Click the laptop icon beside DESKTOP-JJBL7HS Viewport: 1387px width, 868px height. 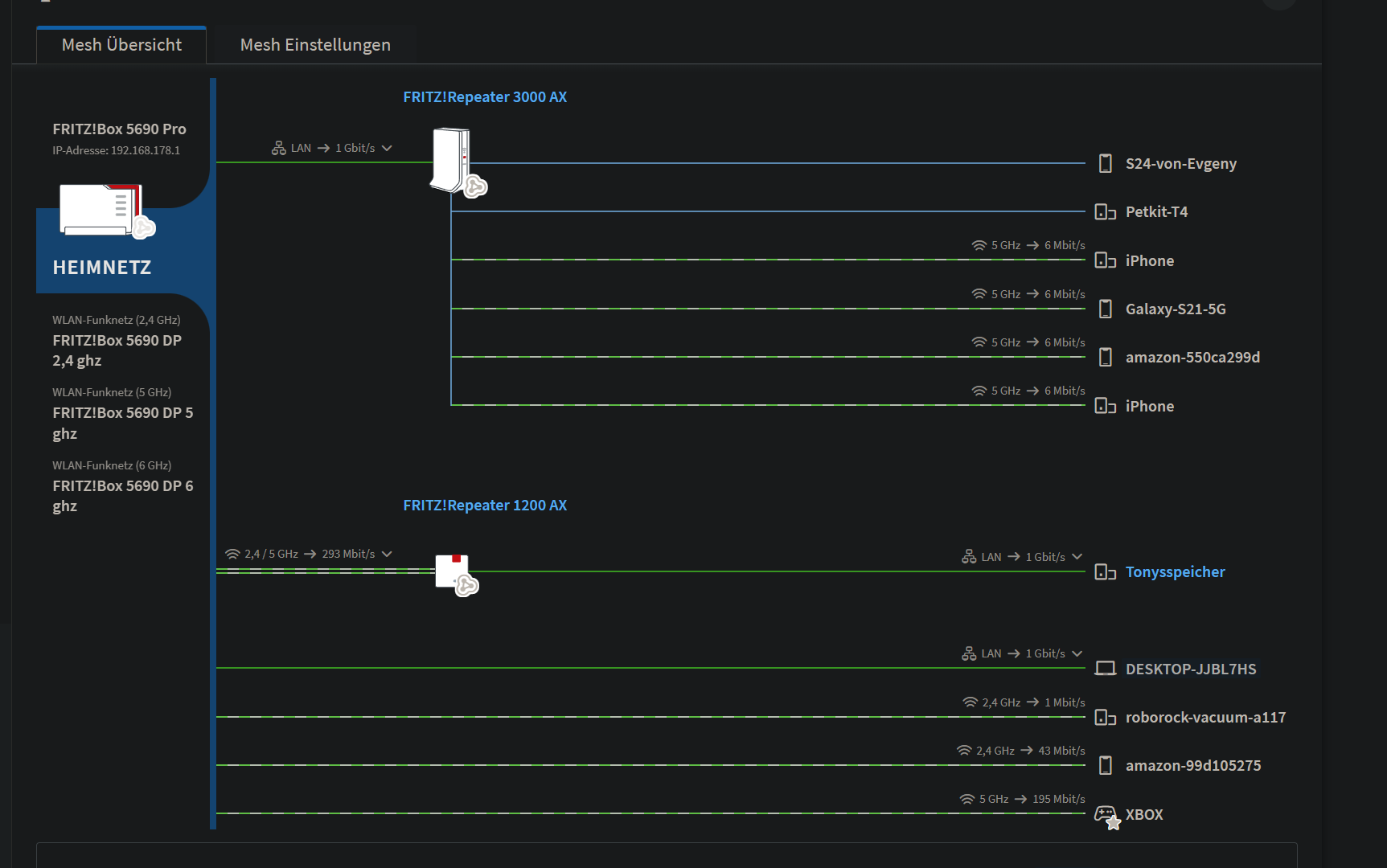point(1106,669)
